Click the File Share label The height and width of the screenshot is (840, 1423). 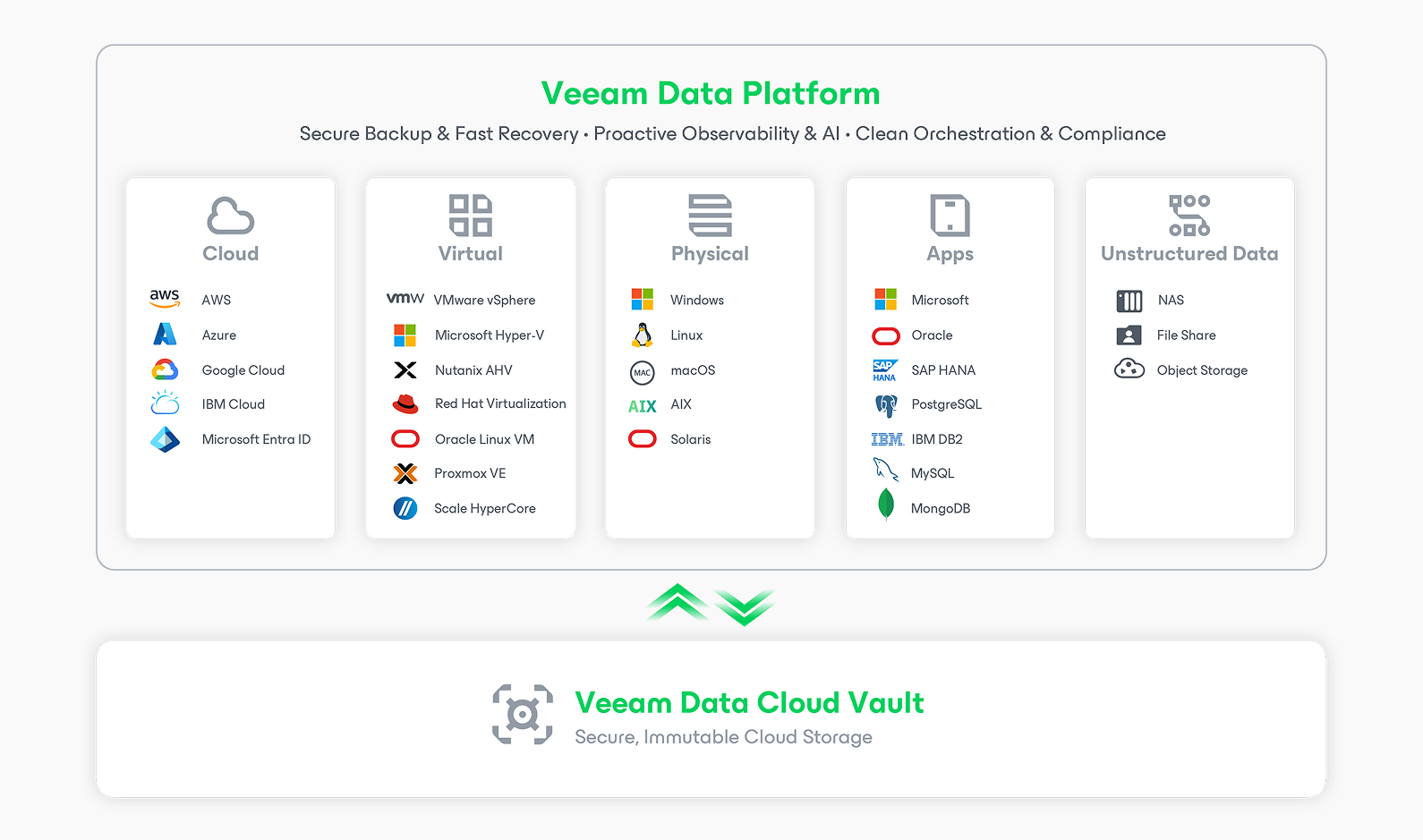[1186, 335]
